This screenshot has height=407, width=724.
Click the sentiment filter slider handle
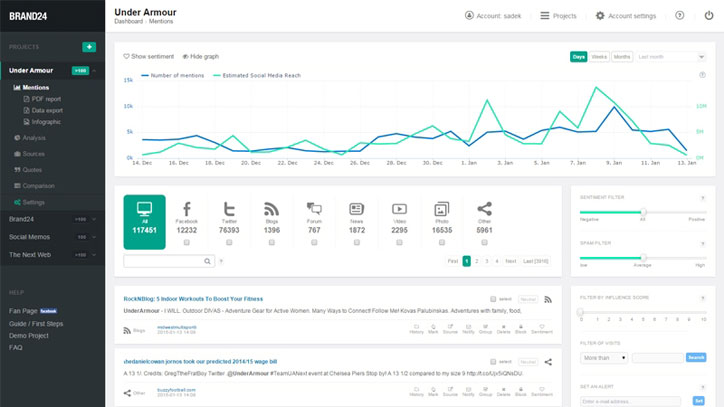(643, 212)
